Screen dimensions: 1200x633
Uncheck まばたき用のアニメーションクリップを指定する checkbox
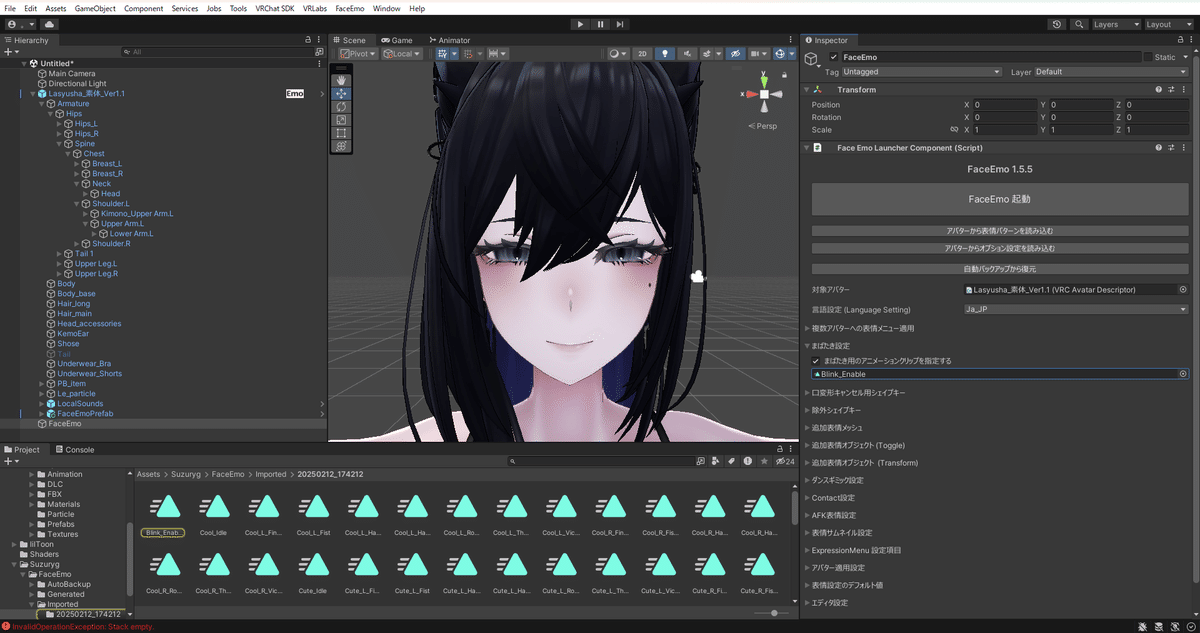816,360
